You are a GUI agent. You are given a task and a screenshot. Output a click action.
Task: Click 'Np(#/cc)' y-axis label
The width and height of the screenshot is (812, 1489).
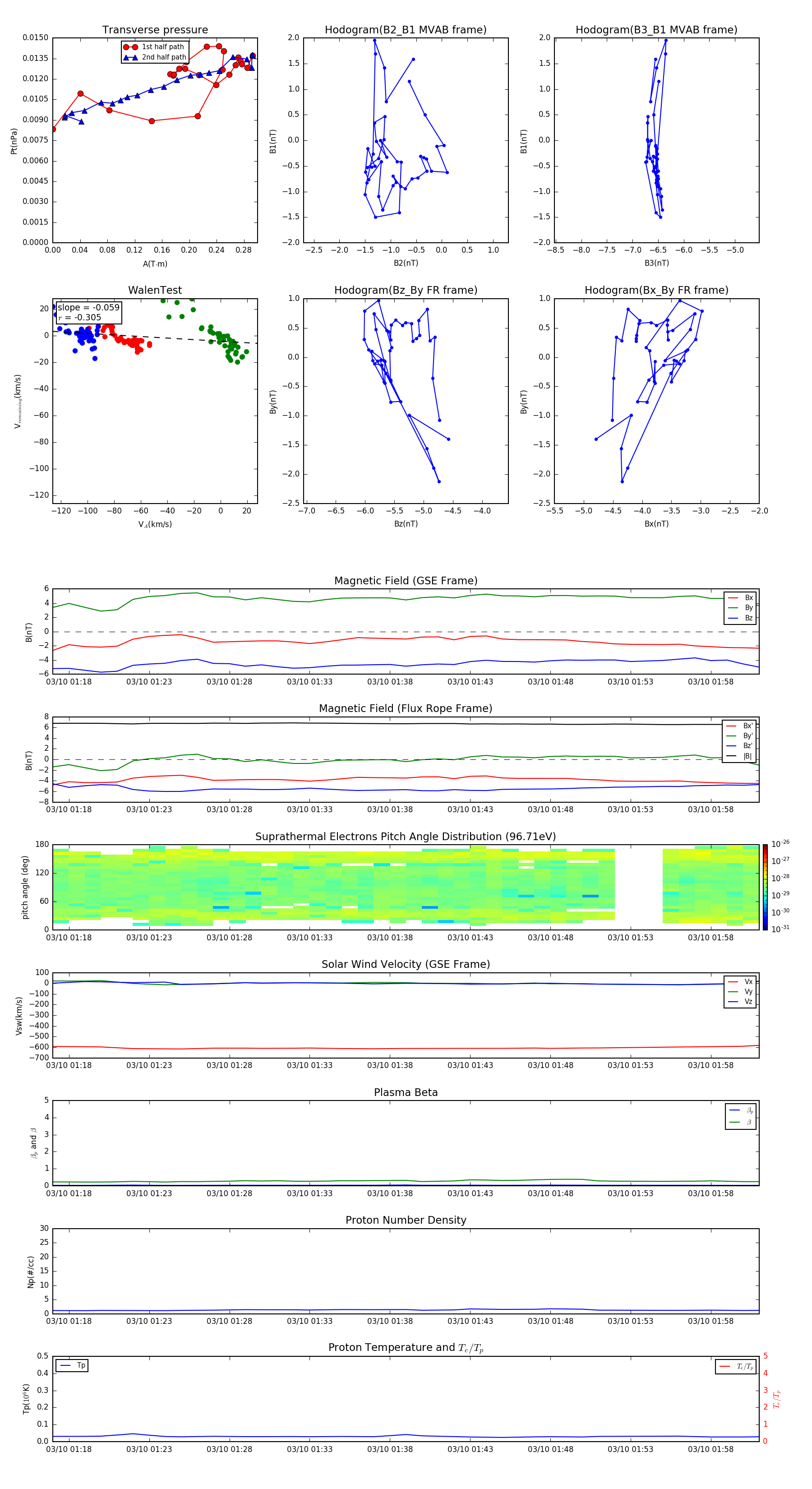tap(31, 1271)
